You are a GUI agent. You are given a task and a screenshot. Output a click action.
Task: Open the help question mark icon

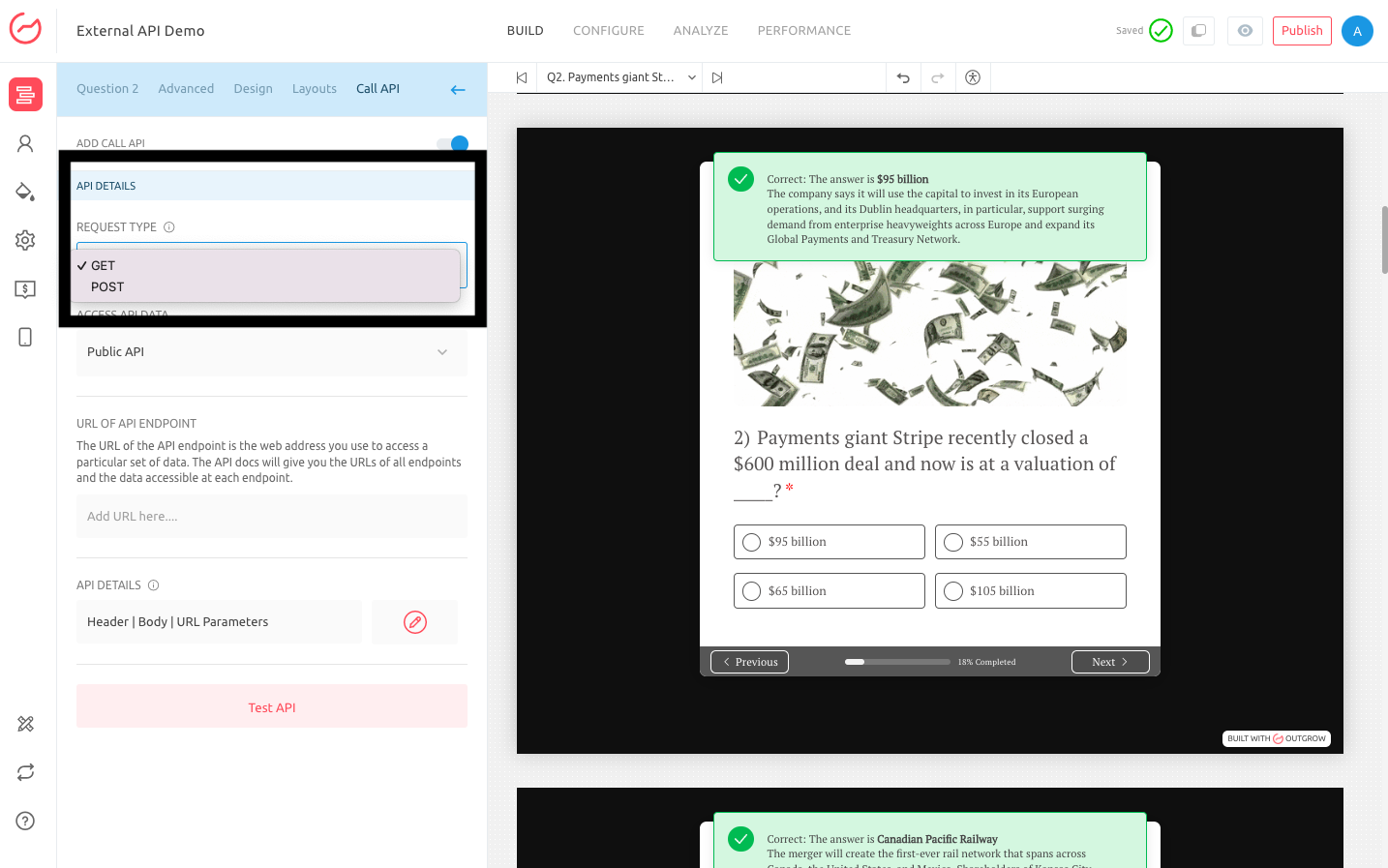(x=25, y=821)
